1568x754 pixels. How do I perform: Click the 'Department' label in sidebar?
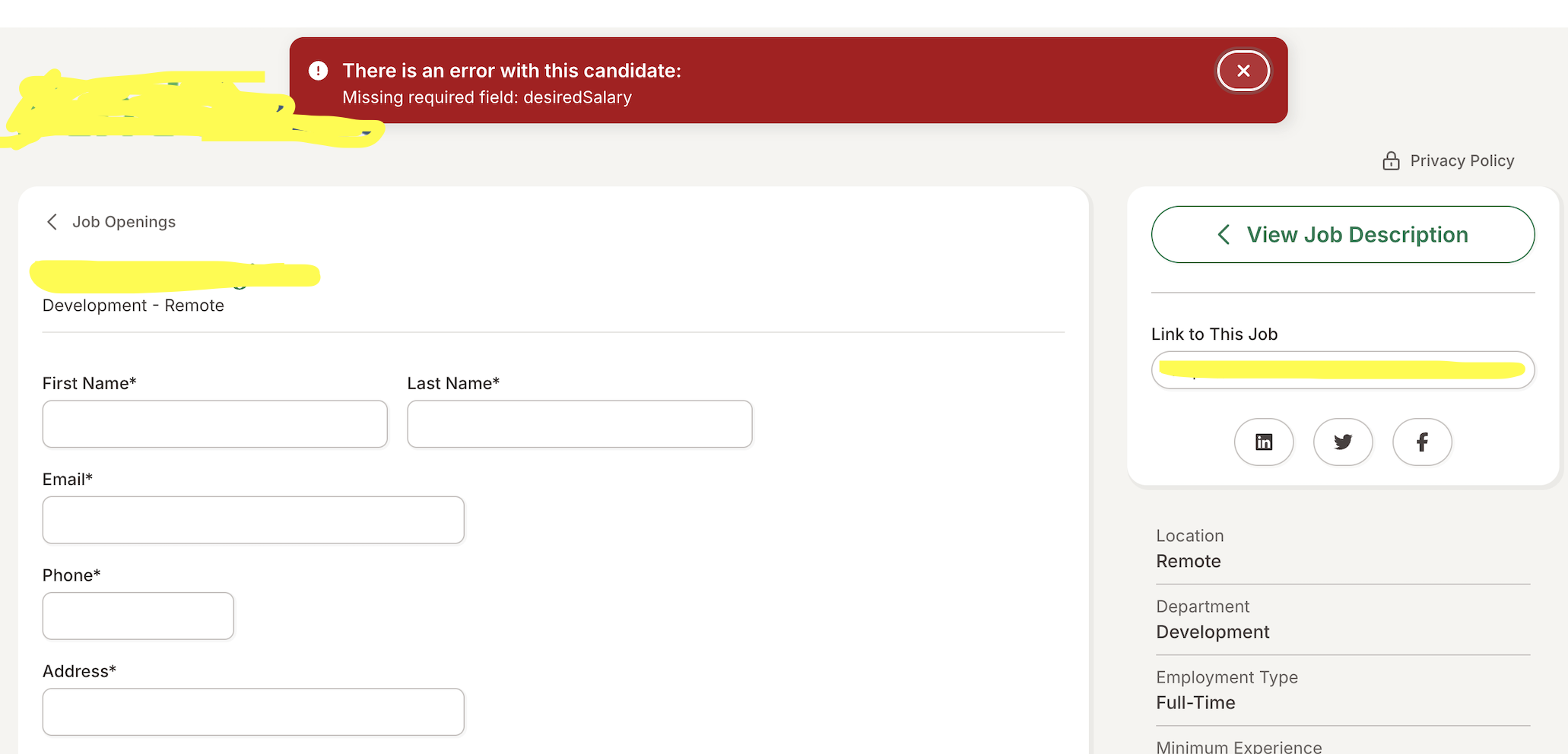(1202, 607)
